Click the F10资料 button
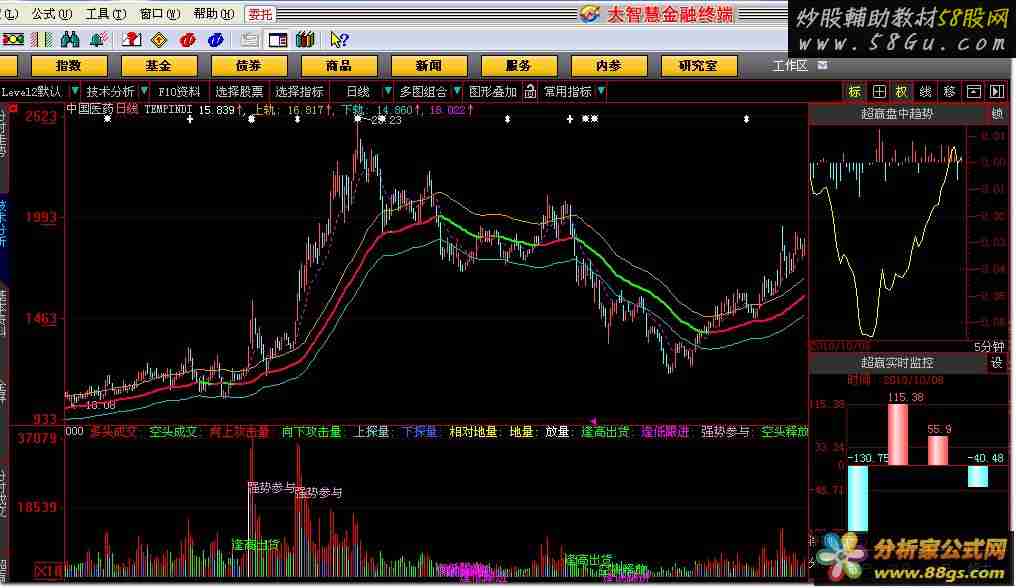Screen dimensions: 1016x588 179,91
